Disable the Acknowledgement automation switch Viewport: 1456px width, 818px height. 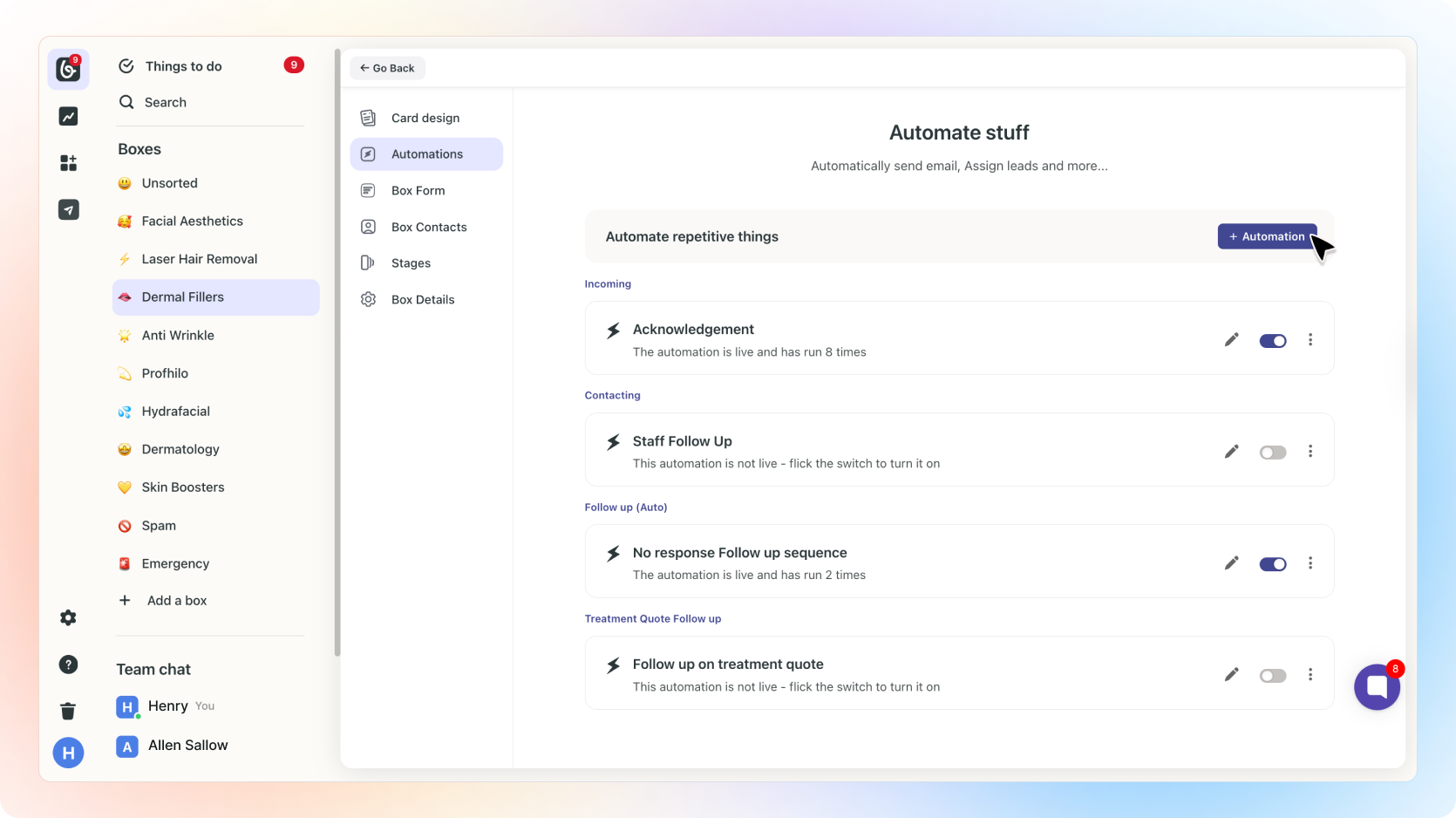tap(1273, 341)
